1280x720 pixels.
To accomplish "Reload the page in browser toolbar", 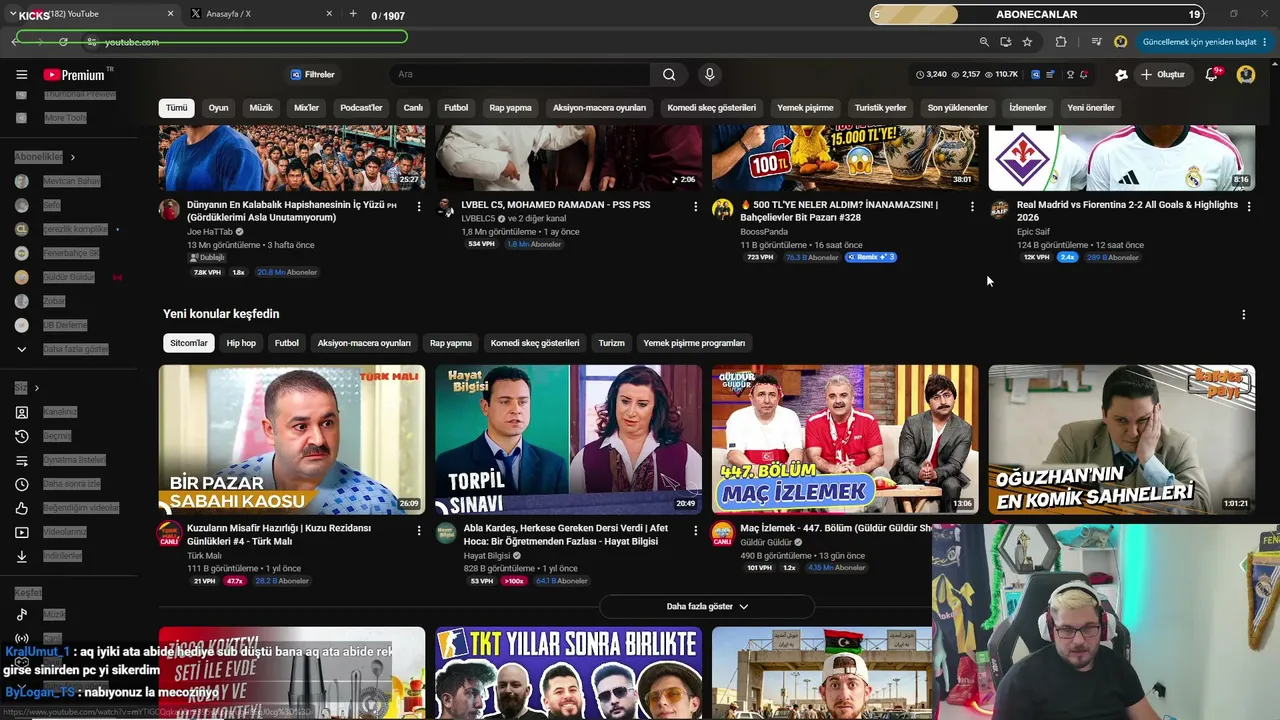I will pyautogui.click(x=63, y=42).
